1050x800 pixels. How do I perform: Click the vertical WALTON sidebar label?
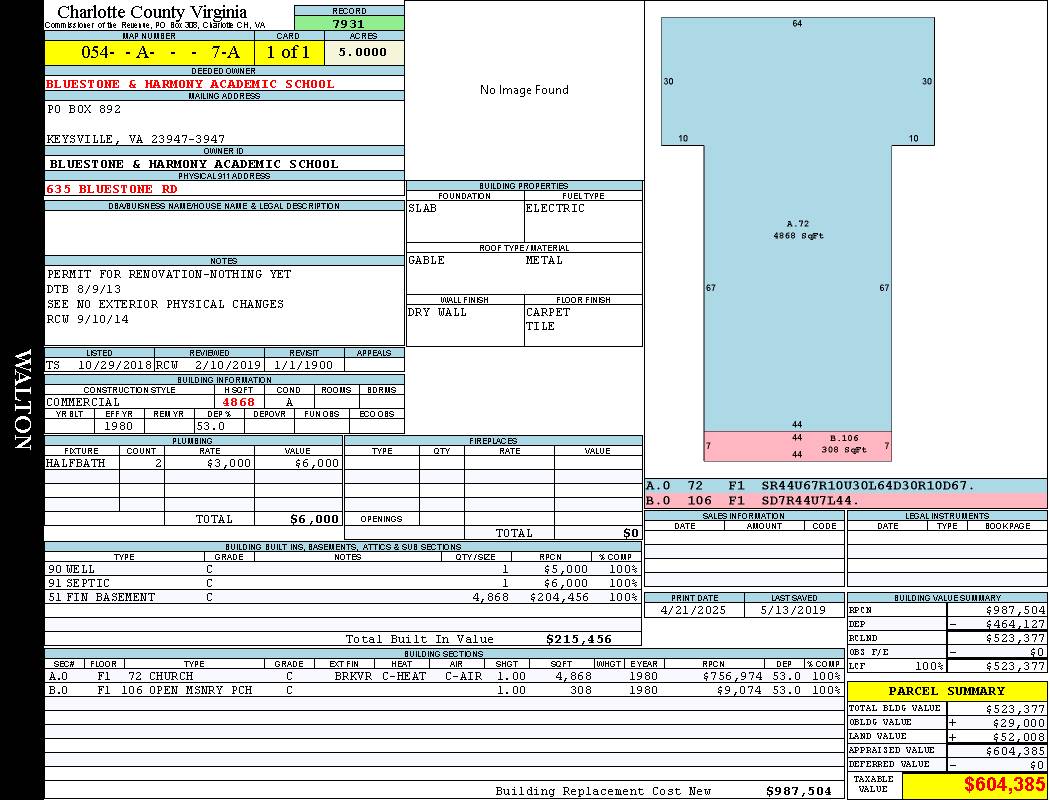[22, 400]
